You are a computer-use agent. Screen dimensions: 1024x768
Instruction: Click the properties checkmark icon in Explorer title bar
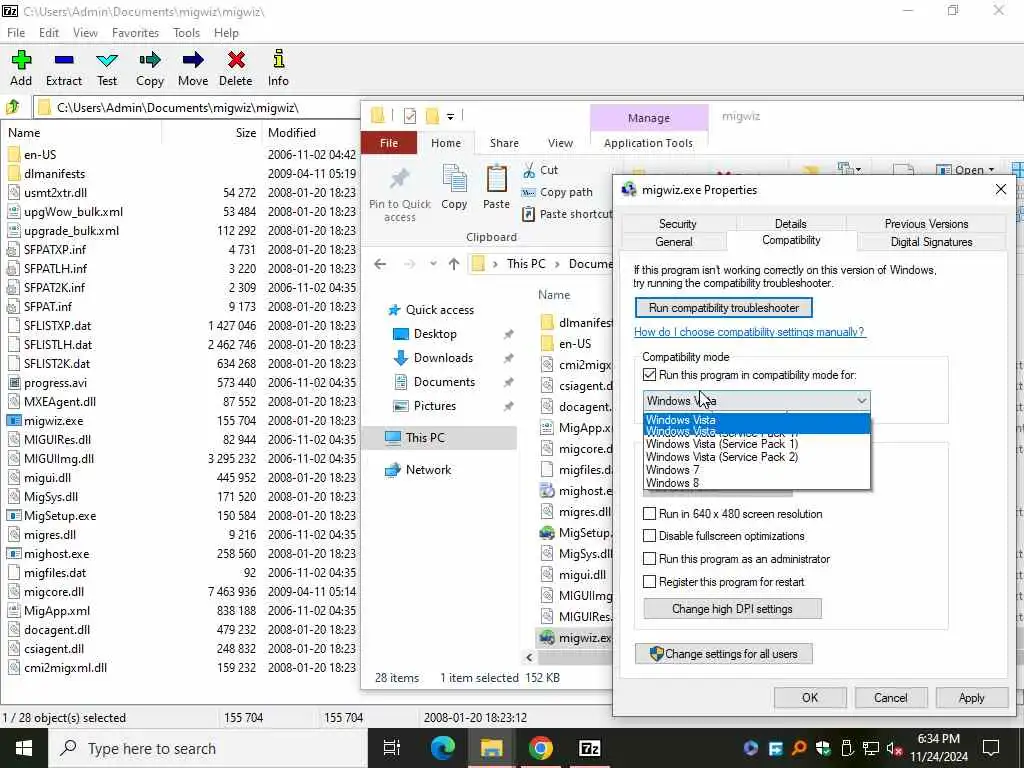(x=410, y=116)
